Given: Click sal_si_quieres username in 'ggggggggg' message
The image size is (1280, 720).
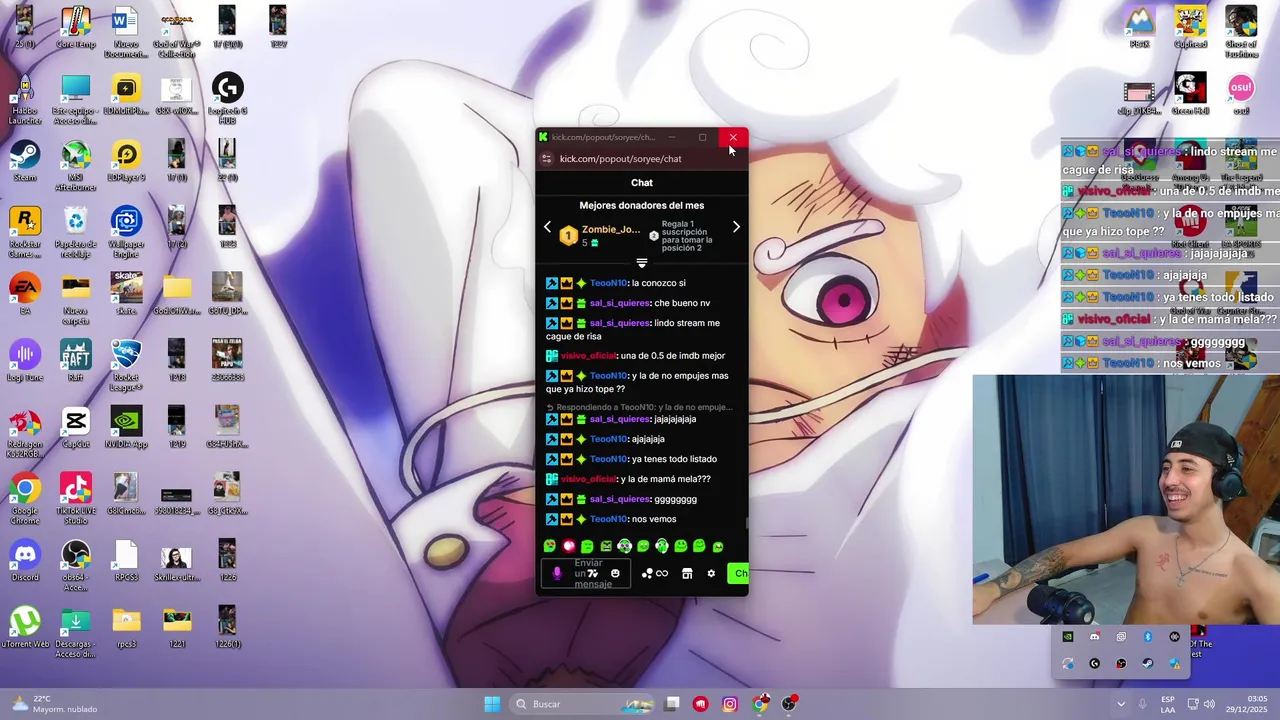Looking at the screenshot, I should coord(620,499).
